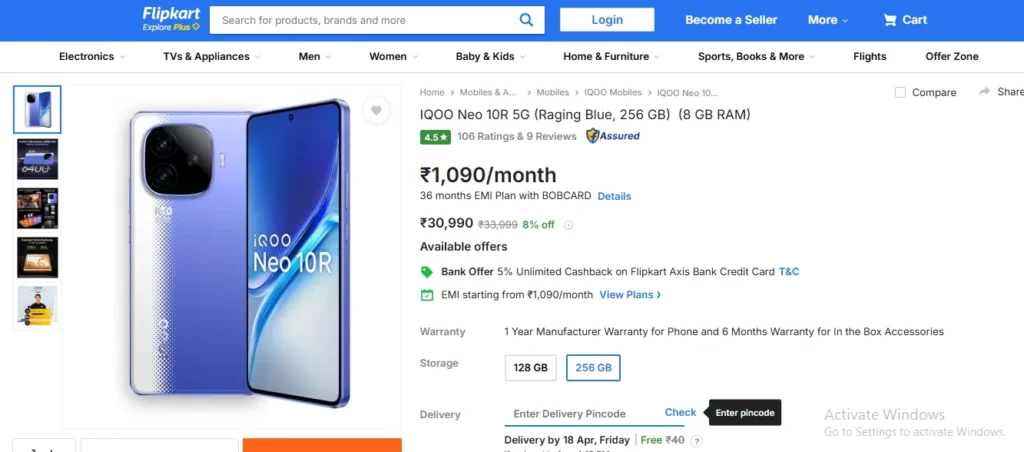This screenshot has height=452, width=1024.
Task: Open the Offer Zone menu item
Action: (952, 57)
